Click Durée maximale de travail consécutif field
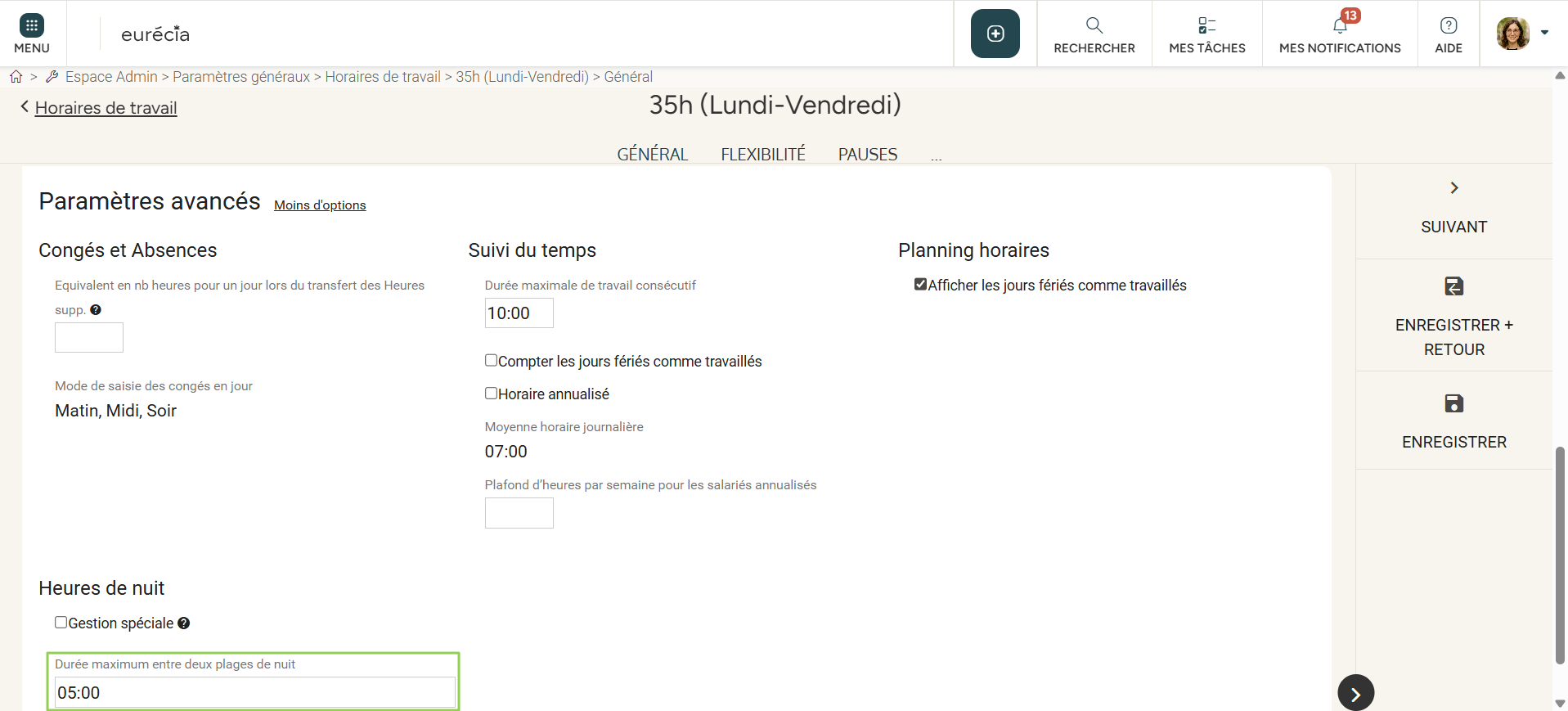1568x711 pixels. 519,313
